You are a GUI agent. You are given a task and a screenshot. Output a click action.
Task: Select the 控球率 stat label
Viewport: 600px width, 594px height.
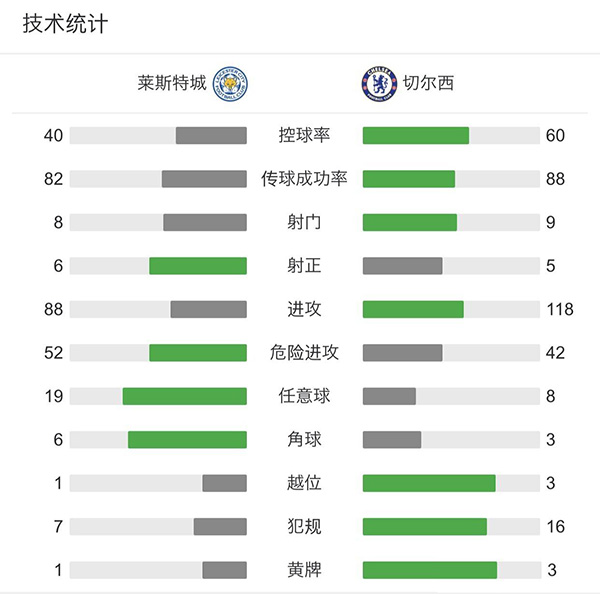tap(305, 135)
